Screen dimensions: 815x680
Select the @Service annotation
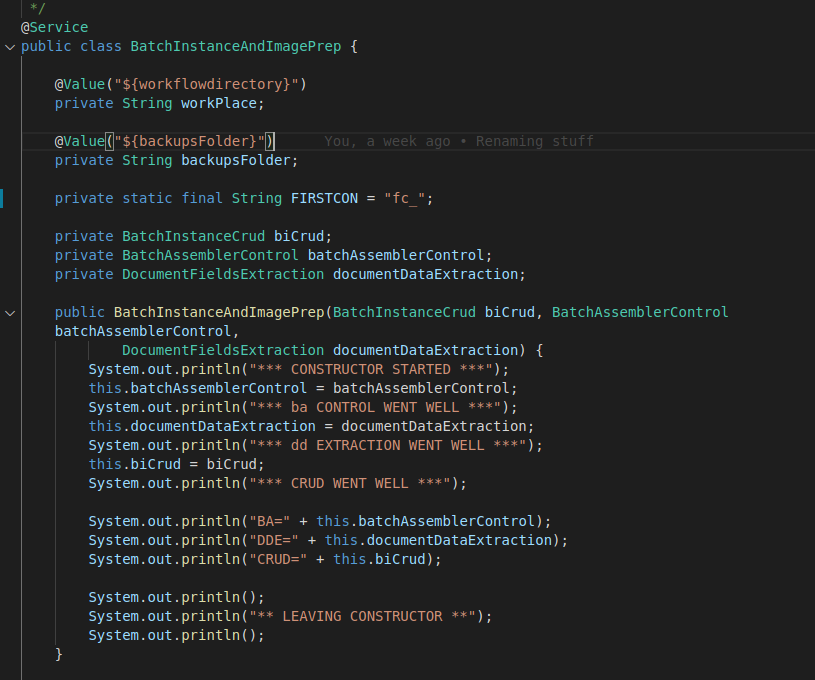coord(52,27)
